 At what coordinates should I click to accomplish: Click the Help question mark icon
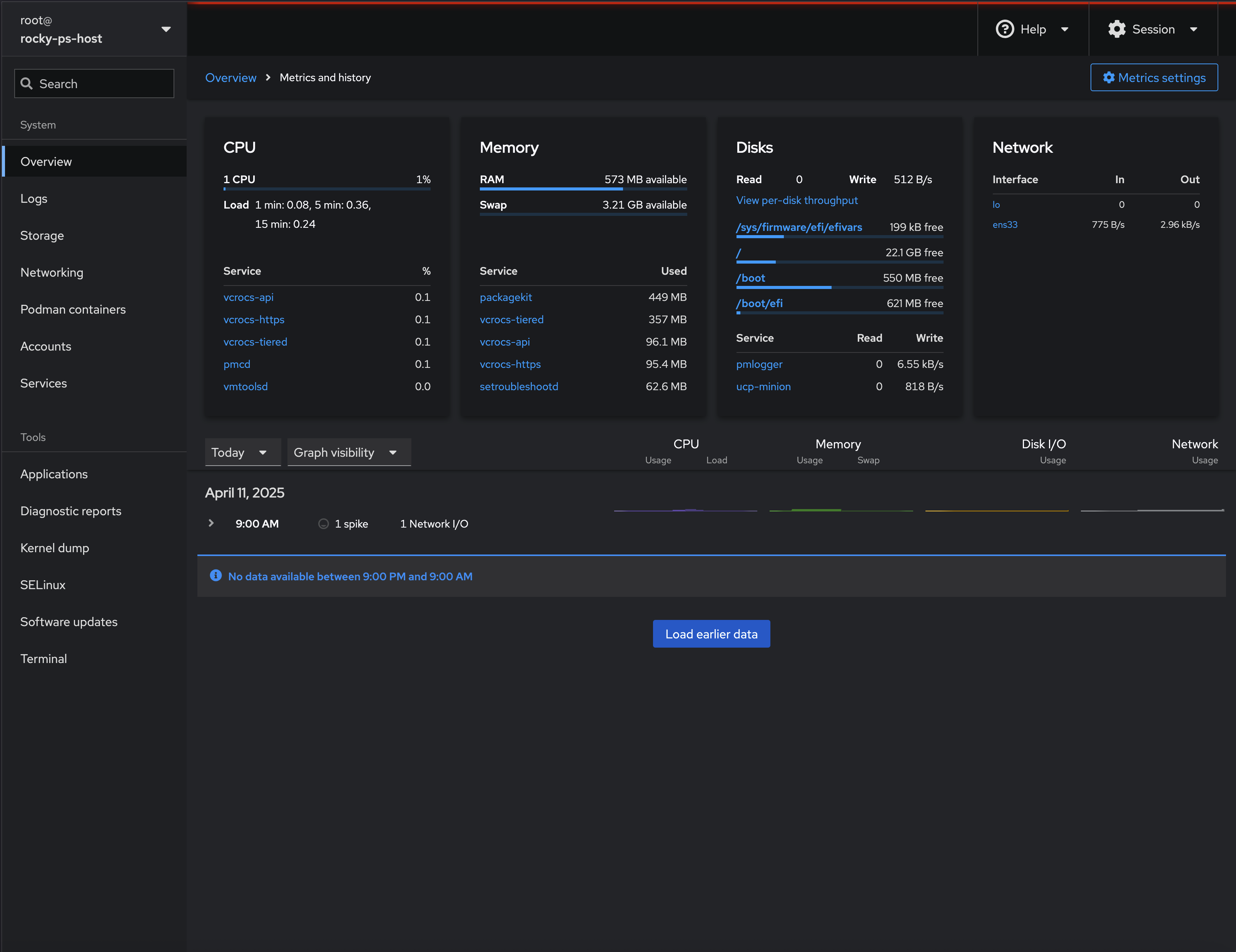(x=1004, y=29)
